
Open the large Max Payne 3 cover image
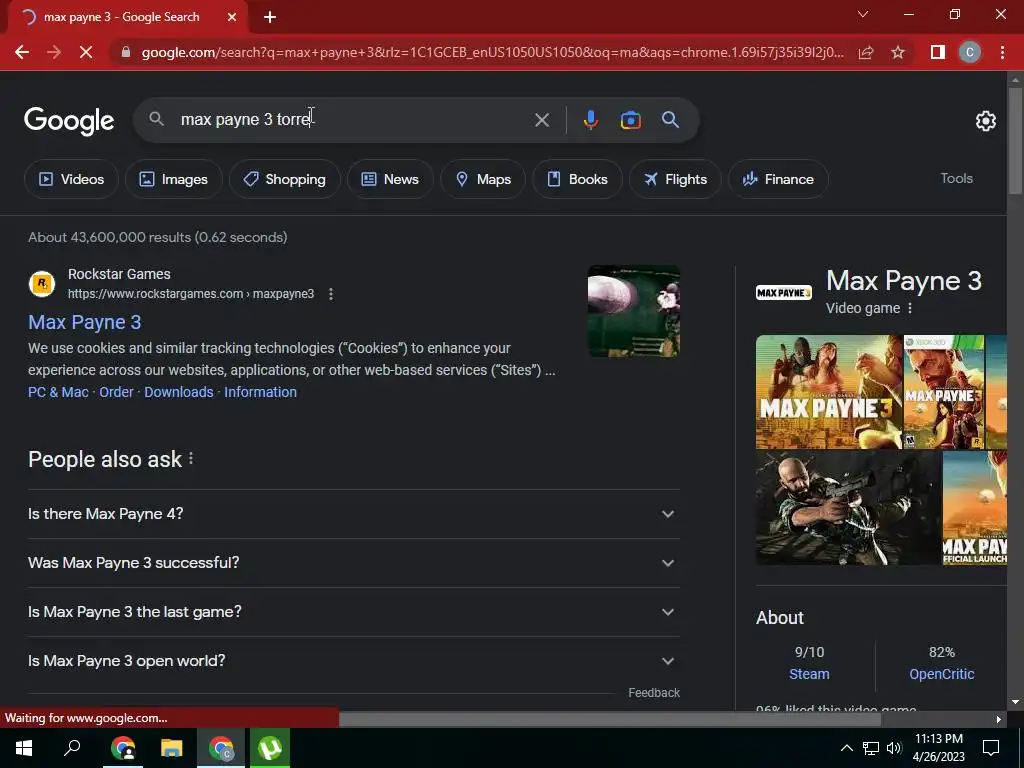click(x=829, y=392)
